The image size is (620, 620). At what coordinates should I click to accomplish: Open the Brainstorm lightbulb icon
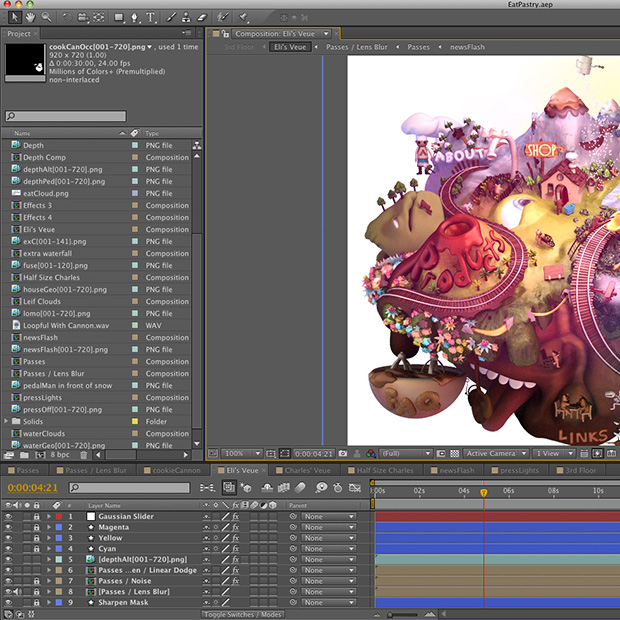pos(321,488)
